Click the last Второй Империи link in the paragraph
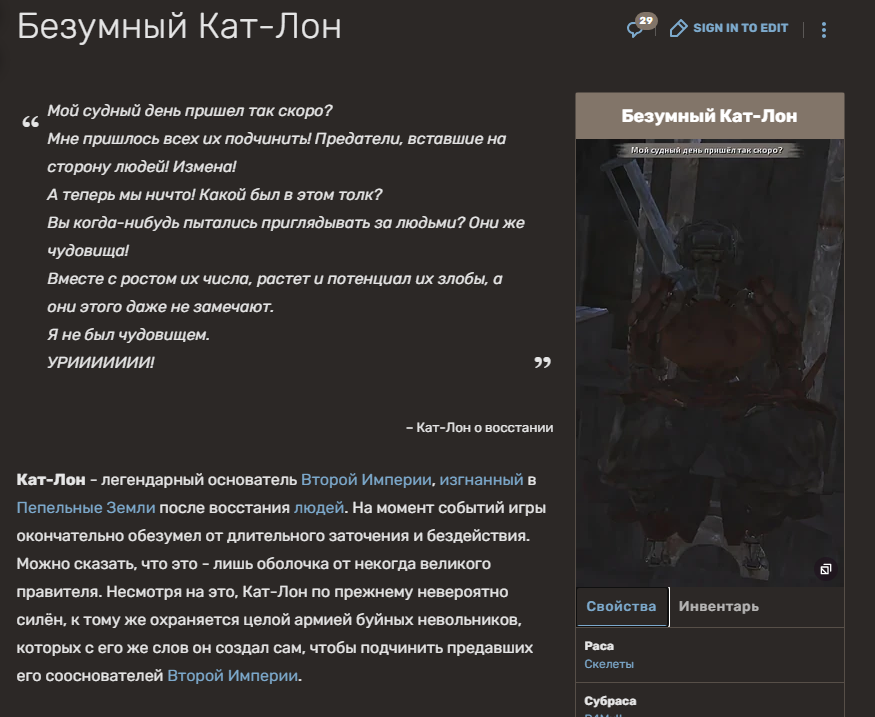This screenshot has height=717, width=875. pos(233,676)
